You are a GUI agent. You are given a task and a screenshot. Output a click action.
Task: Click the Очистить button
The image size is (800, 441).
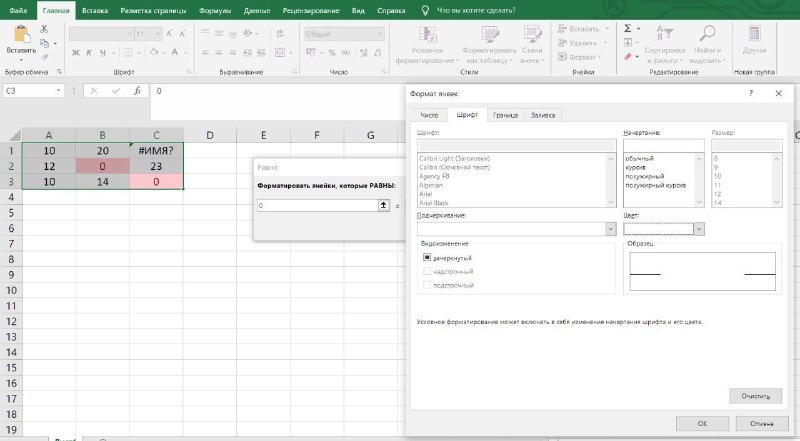[755, 396]
